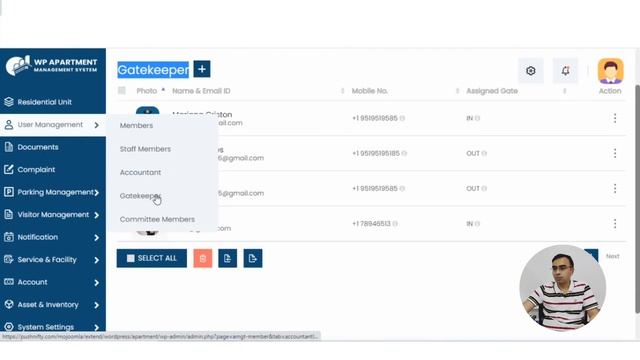Viewport: 640px width, 360px height.
Task: Tick the header select-all checkbox
Action: point(122,91)
